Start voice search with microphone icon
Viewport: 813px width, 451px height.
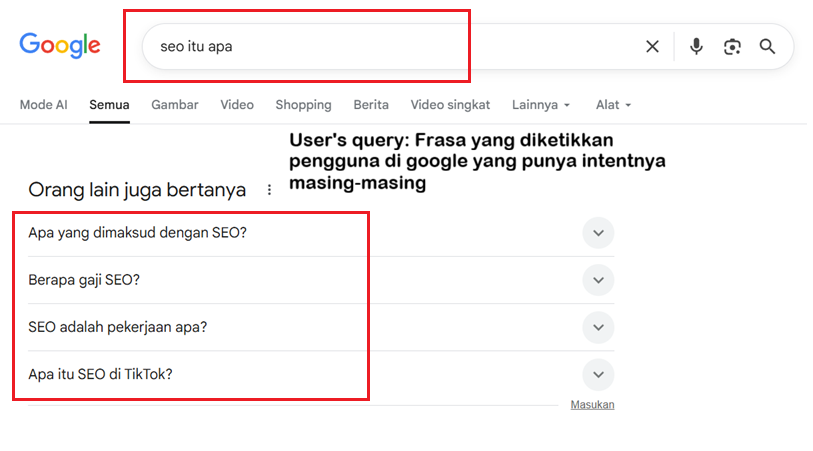[696, 47]
